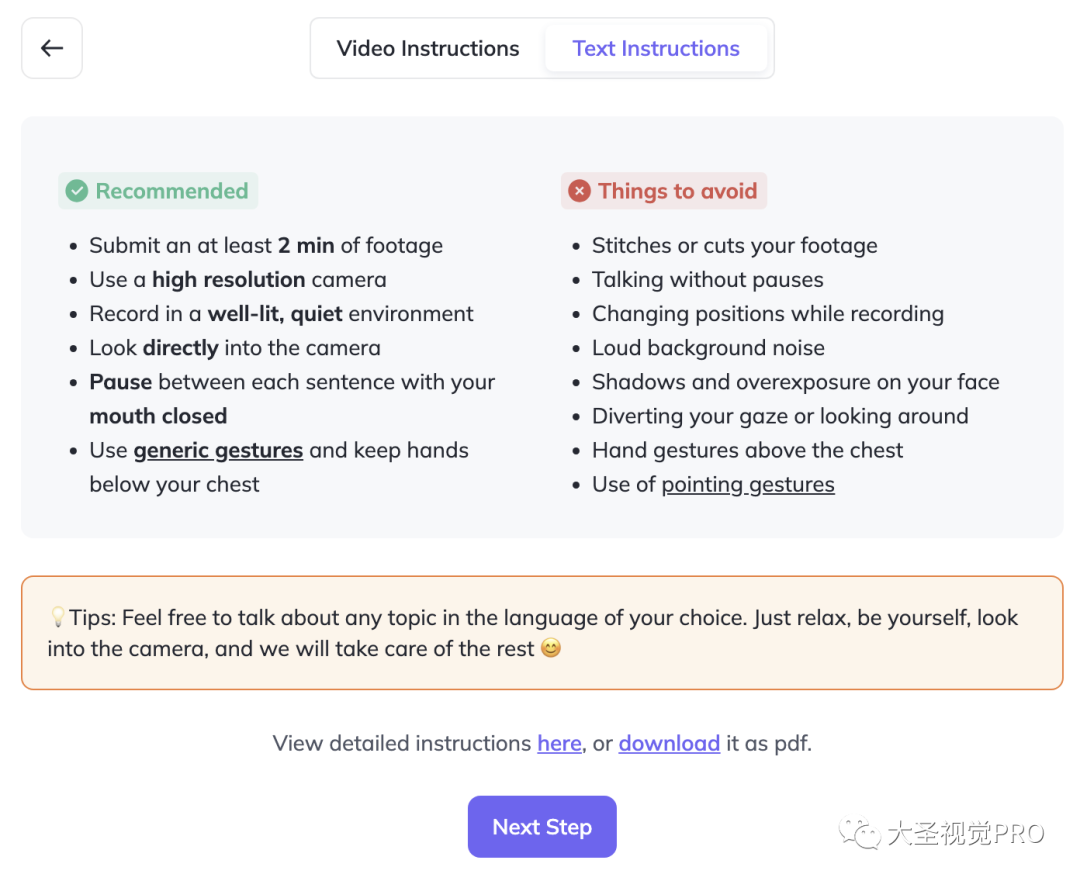Open the pointing gestures link
Viewport: 1080px width, 881px height.
(x=747, y=484)
